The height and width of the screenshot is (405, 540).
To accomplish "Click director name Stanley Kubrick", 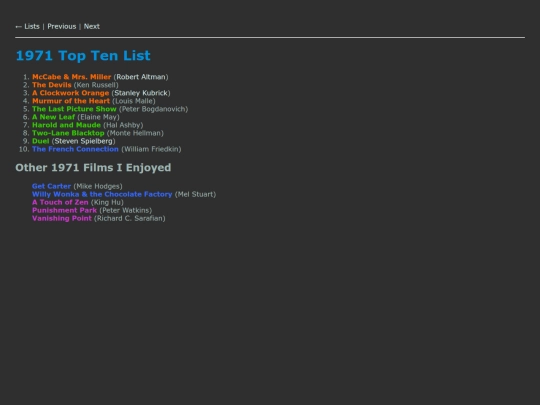I will [141, 93].
